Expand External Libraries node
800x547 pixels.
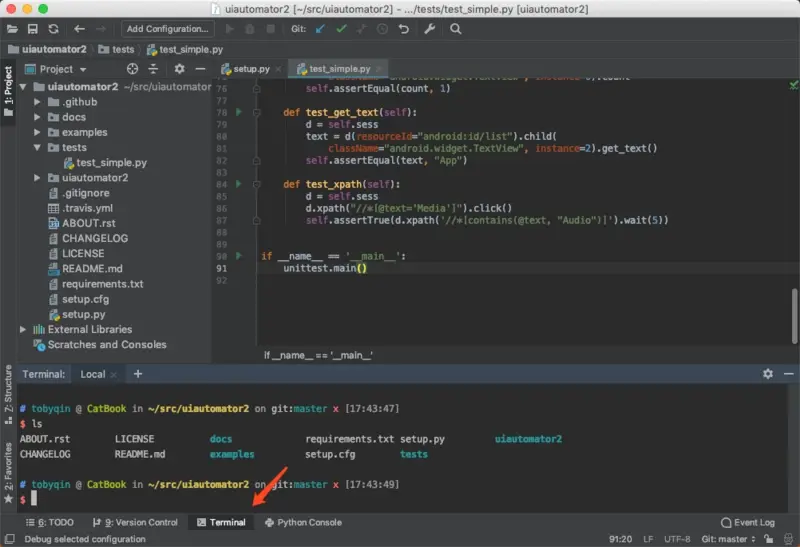point(22,330)
